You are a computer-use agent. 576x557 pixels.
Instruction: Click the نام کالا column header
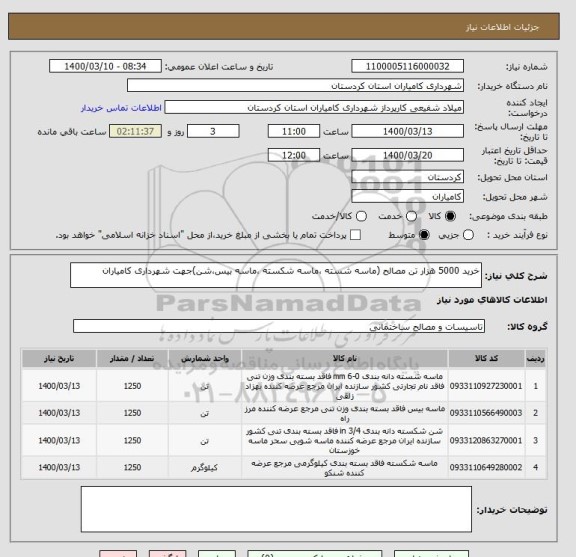(345, 359)
